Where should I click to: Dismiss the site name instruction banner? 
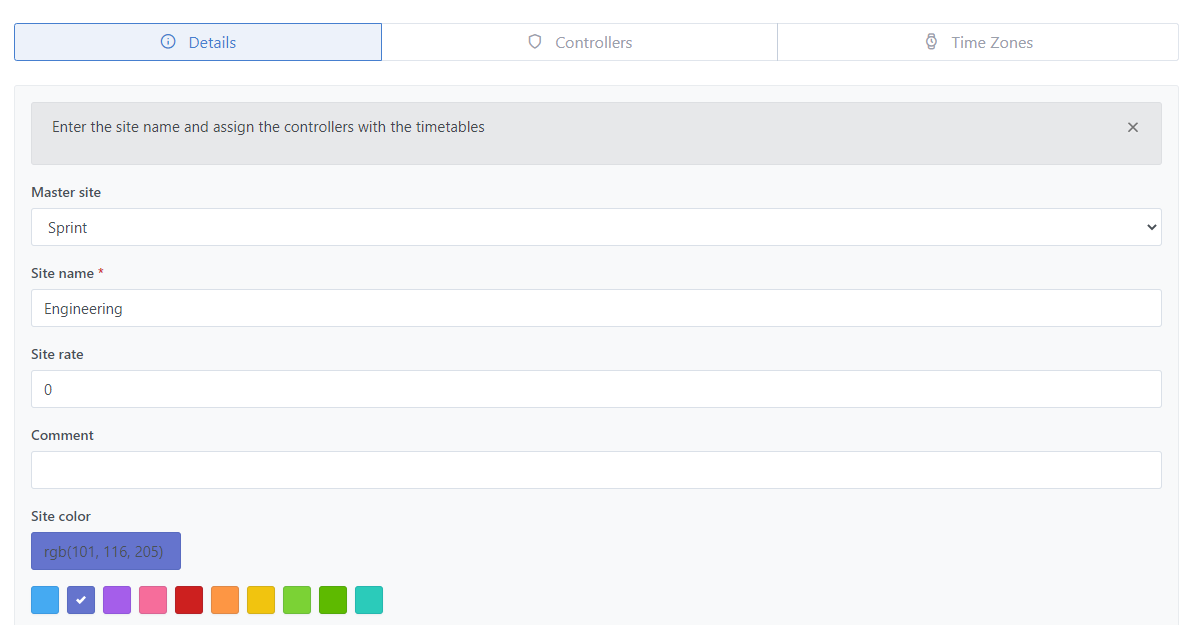click(x=1132, y=127)
